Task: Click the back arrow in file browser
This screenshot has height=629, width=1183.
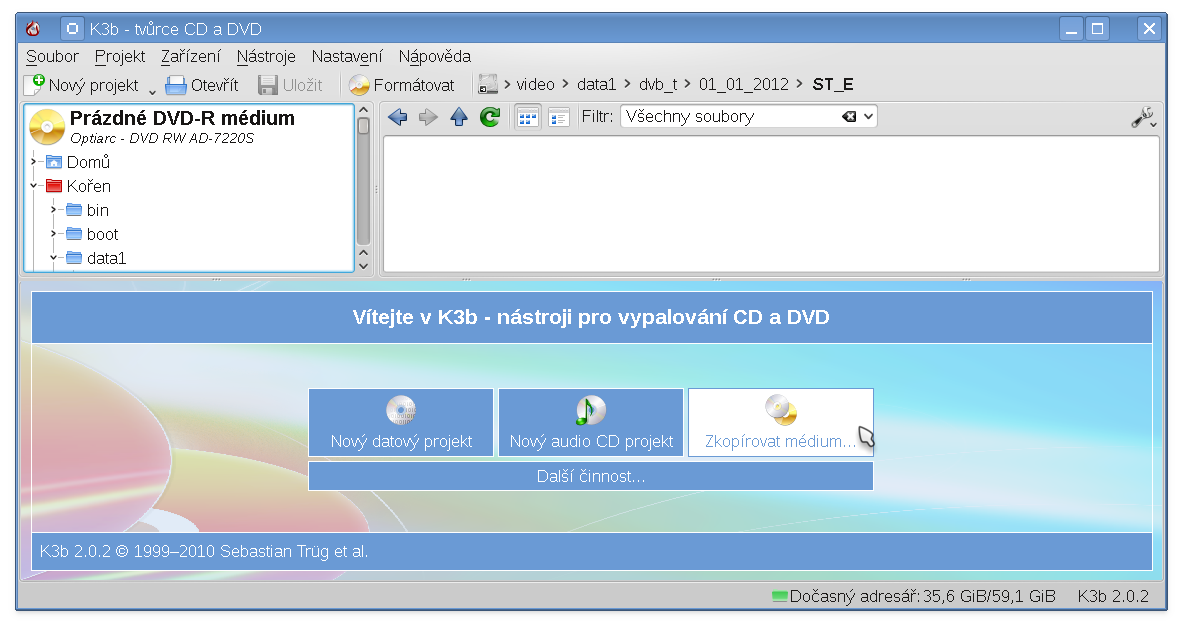Action: coord(398,117)
